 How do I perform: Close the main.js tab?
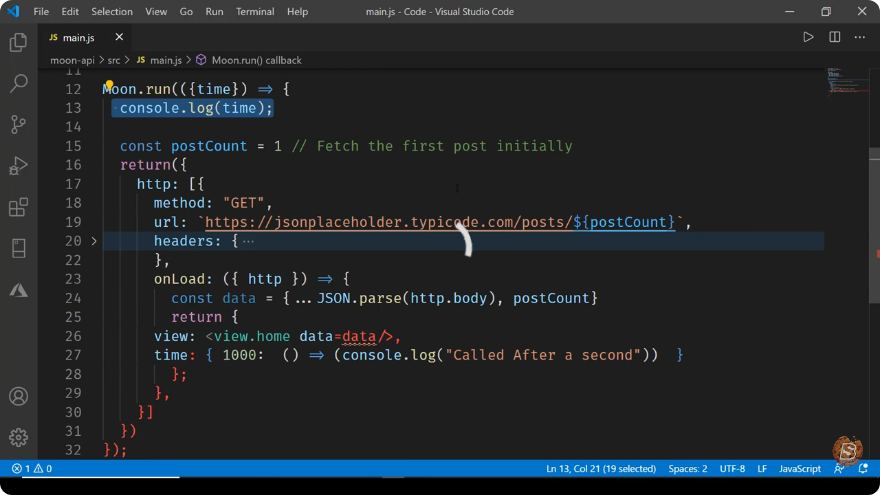(119, 37)
